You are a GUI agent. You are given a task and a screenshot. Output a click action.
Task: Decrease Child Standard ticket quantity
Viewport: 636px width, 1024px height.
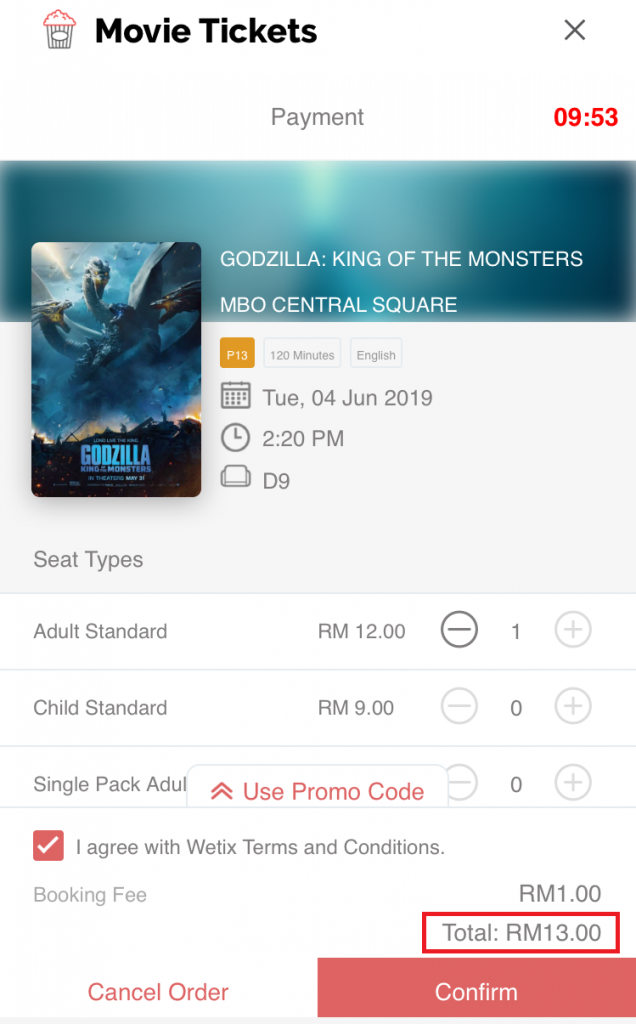(460, 707)
